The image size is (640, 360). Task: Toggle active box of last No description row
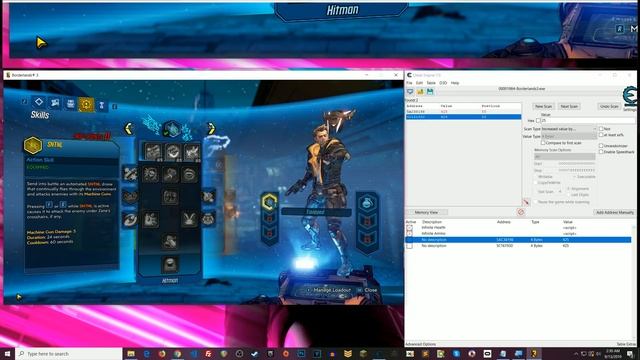[x=410, y=246]
